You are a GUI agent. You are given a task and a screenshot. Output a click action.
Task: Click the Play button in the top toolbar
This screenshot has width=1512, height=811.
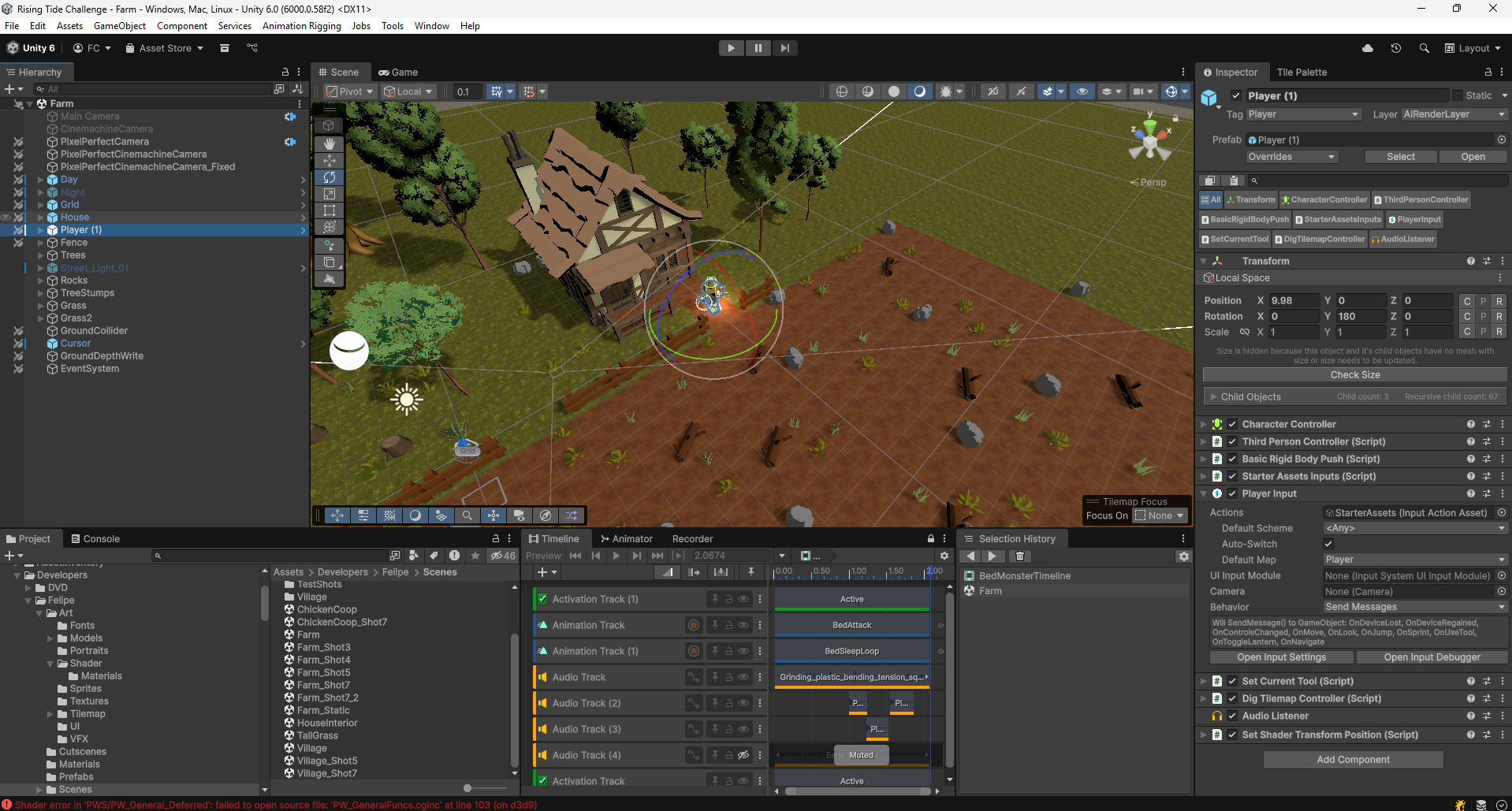(731, 48)
